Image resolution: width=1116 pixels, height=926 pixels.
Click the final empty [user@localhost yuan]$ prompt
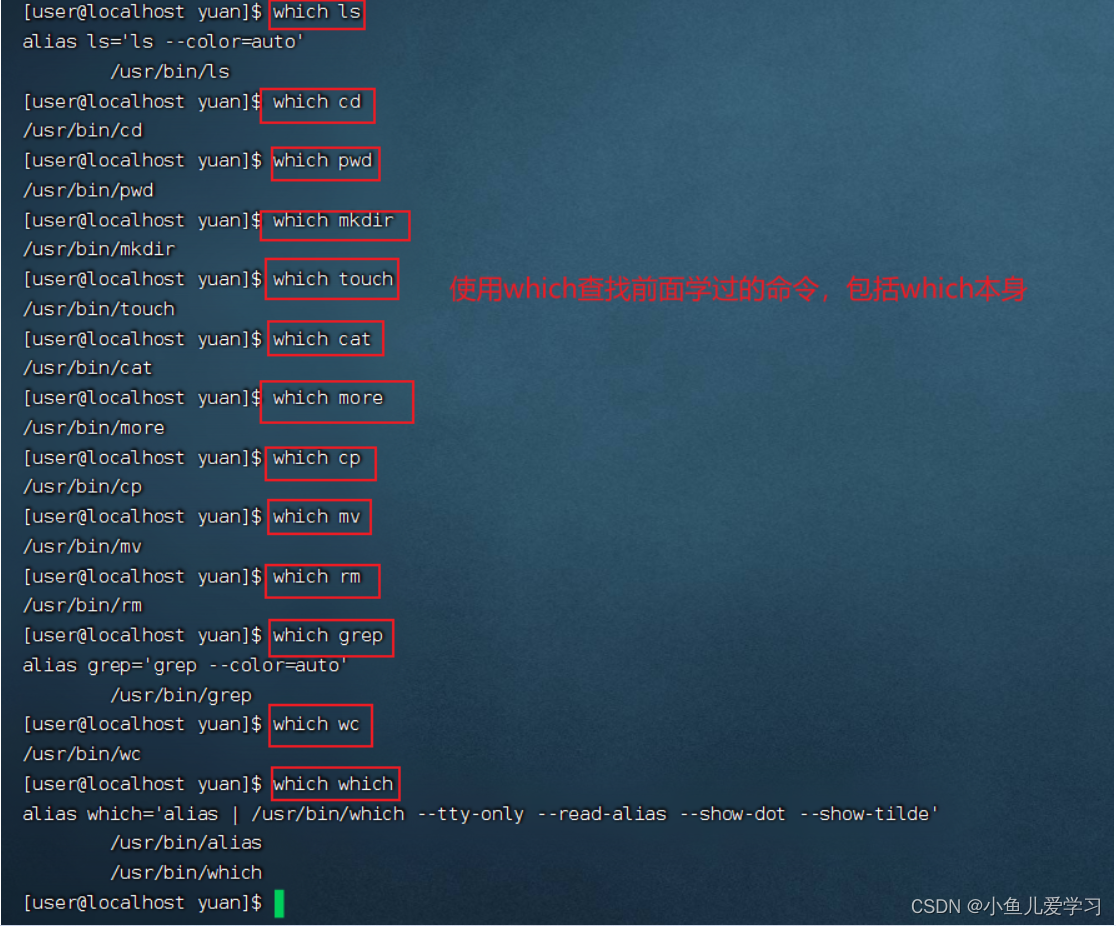pos(142,903)
